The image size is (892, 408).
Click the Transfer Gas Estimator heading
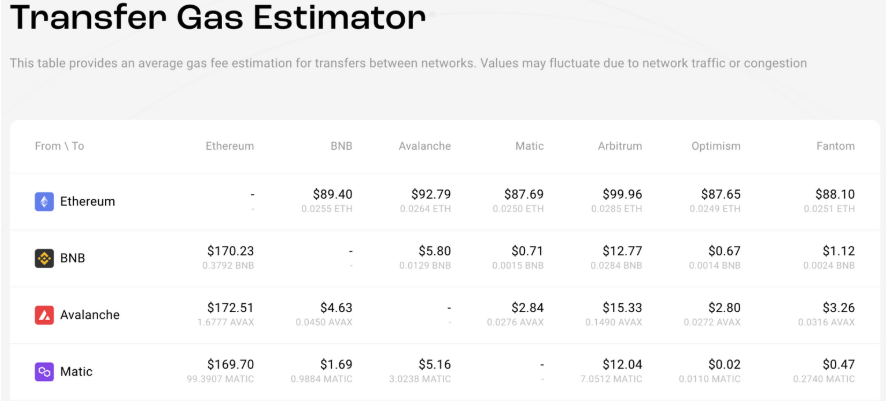(x=218, y=18)
